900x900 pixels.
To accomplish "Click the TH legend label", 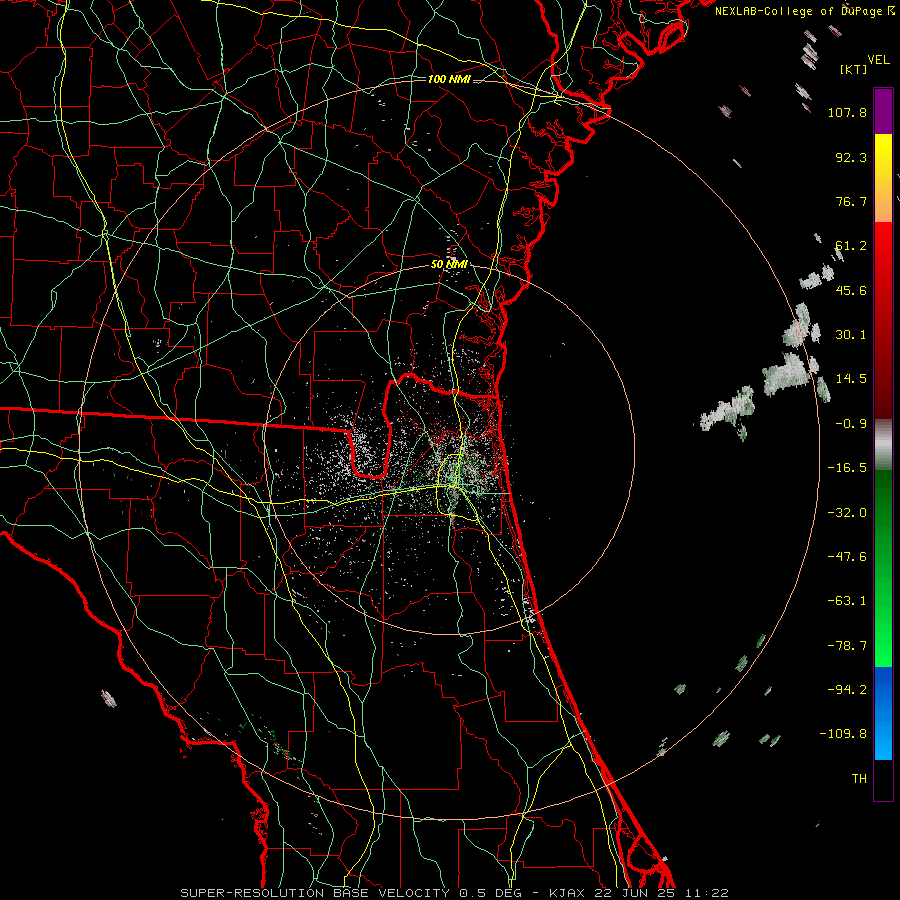I will (x=859, y=779).
